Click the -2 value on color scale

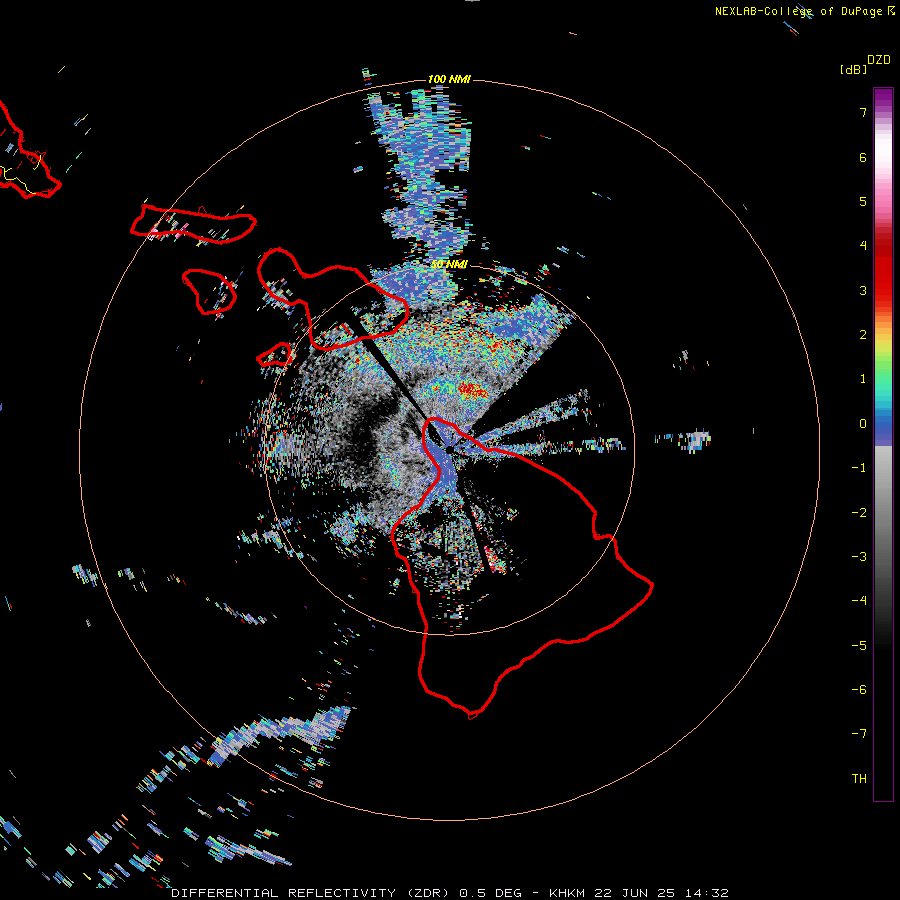coord(859,513)
